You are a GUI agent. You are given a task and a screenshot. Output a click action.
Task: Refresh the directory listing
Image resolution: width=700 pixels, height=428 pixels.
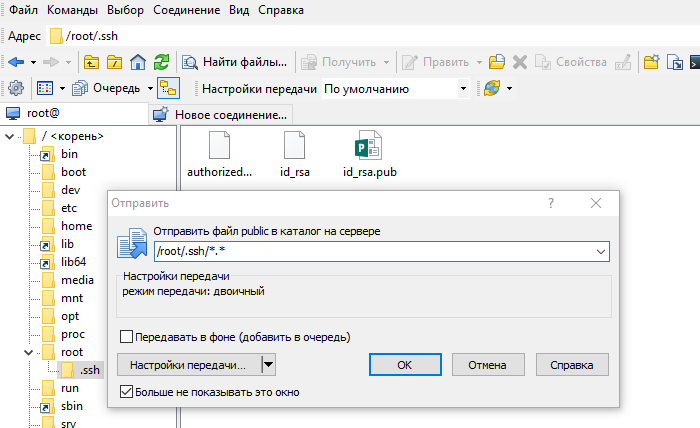(162, 62)
